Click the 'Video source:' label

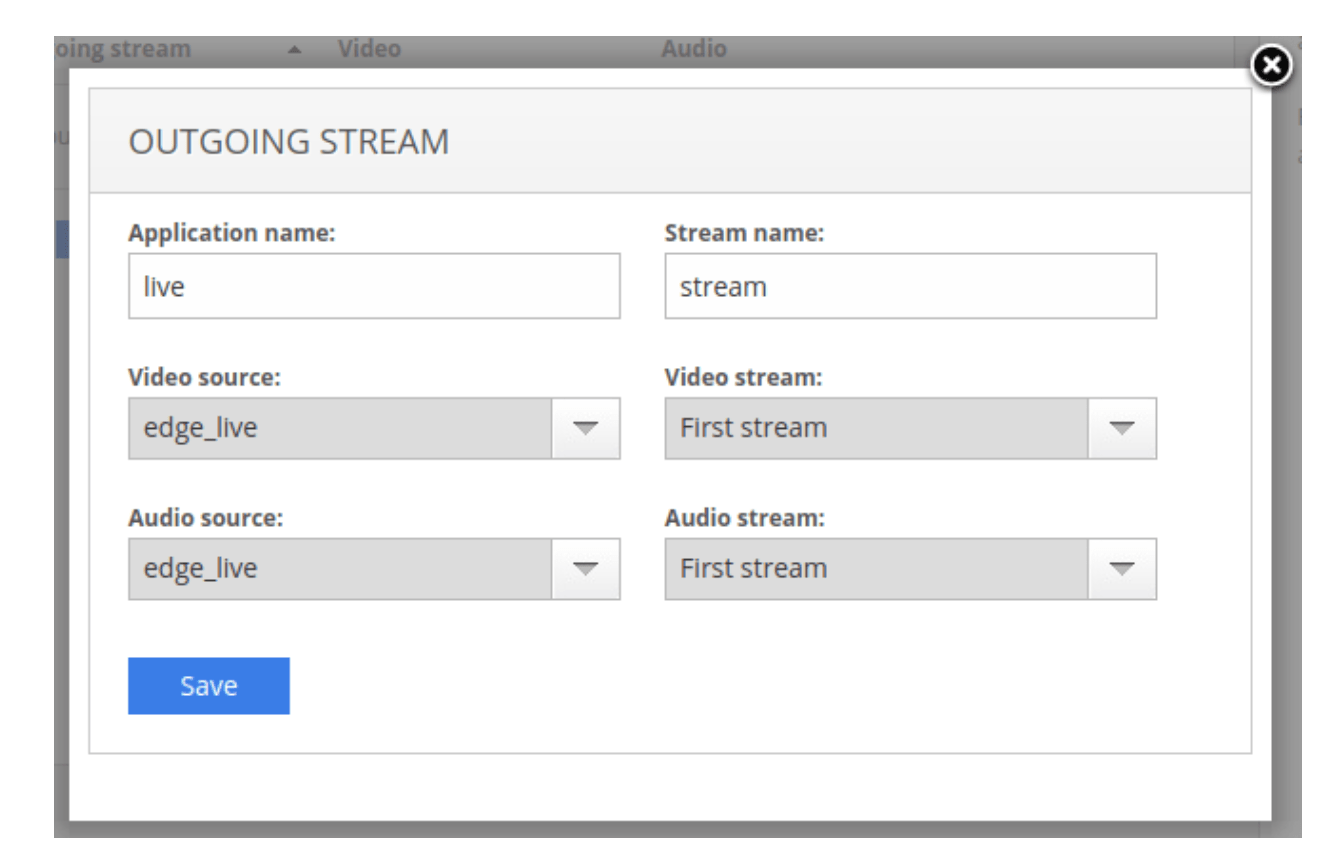click(205, 378)
